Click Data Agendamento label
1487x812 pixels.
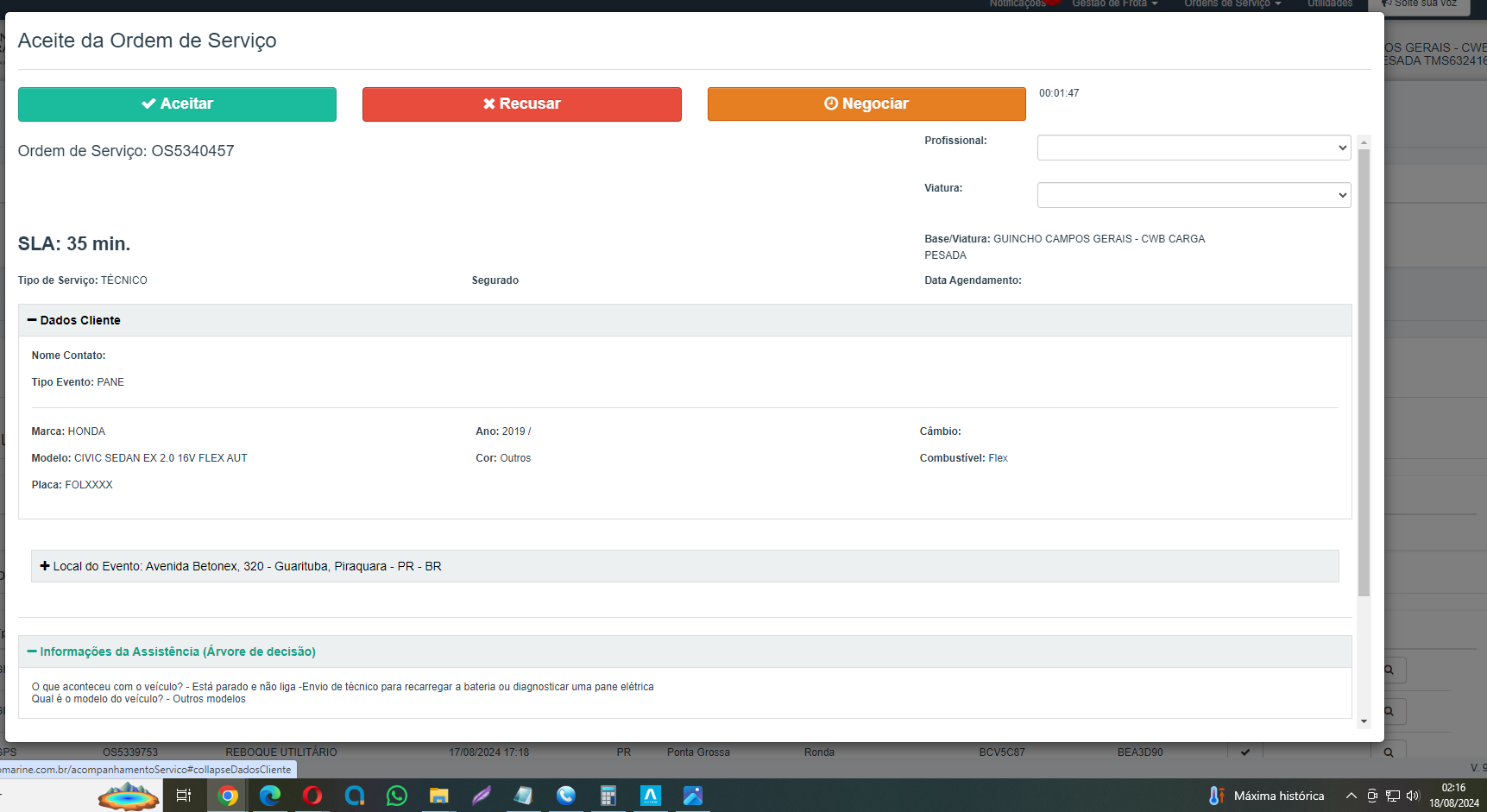coord(973,280)
